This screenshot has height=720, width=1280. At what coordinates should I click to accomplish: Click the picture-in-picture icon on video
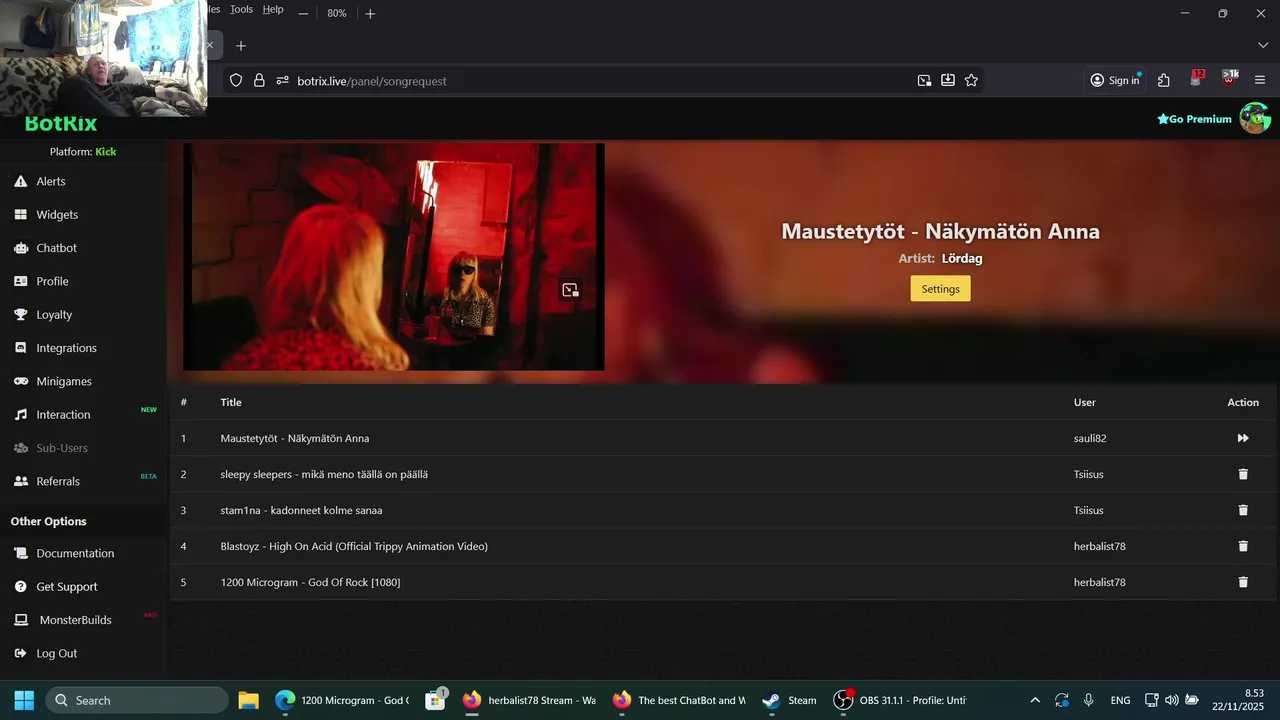point(570,290)
